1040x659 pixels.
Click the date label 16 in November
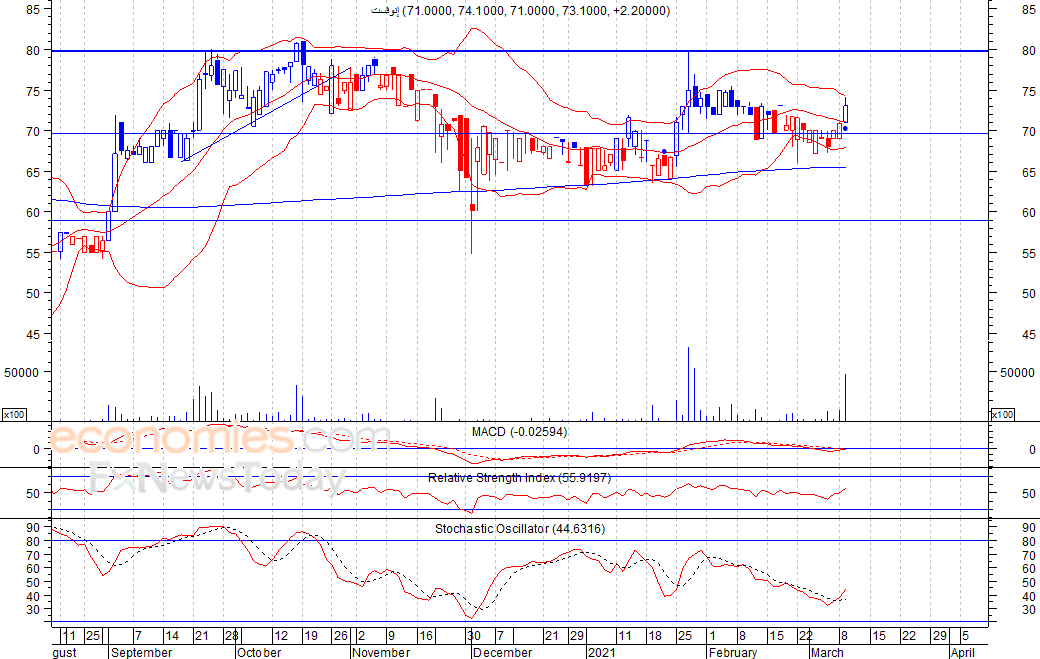pyautogui.click(x=426, y=636)
